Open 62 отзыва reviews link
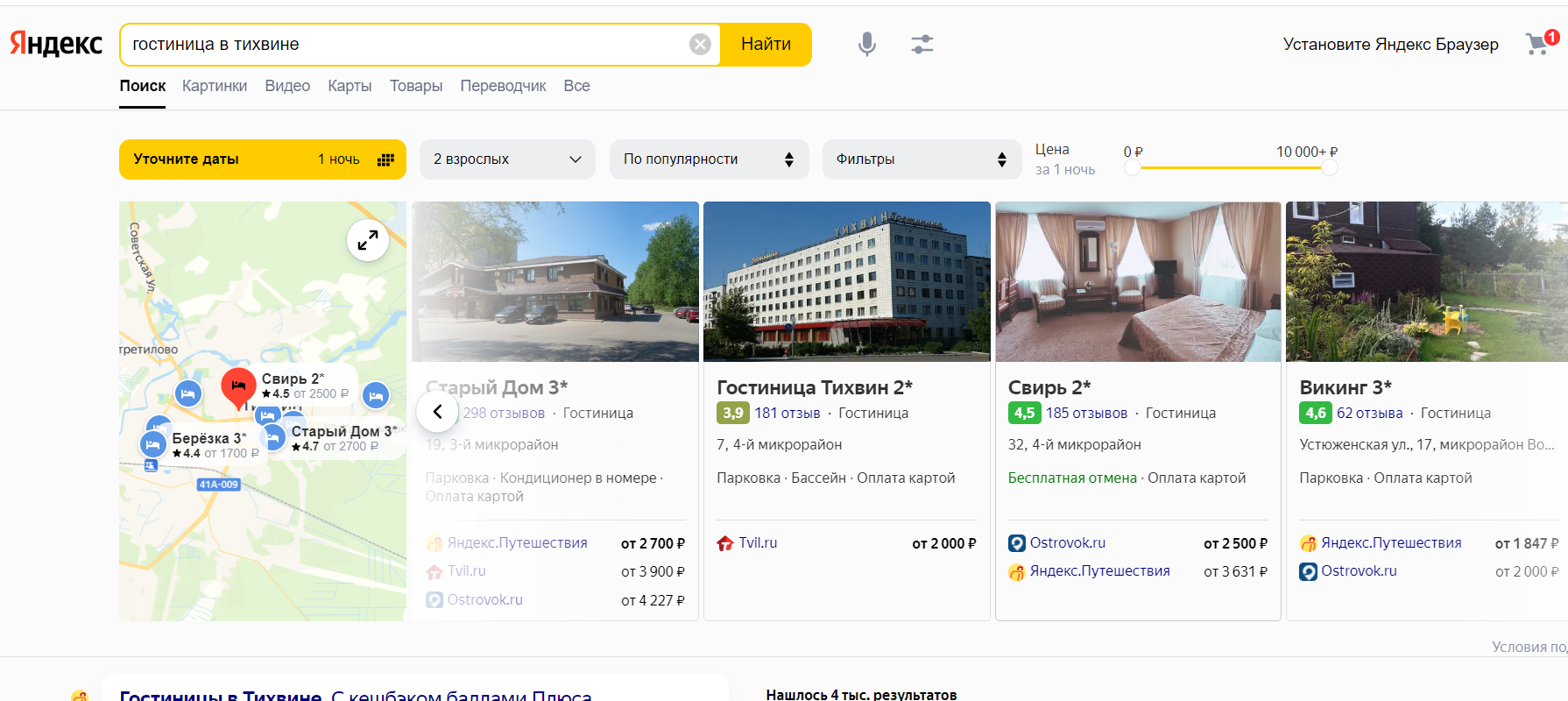 click(1369, 413)
